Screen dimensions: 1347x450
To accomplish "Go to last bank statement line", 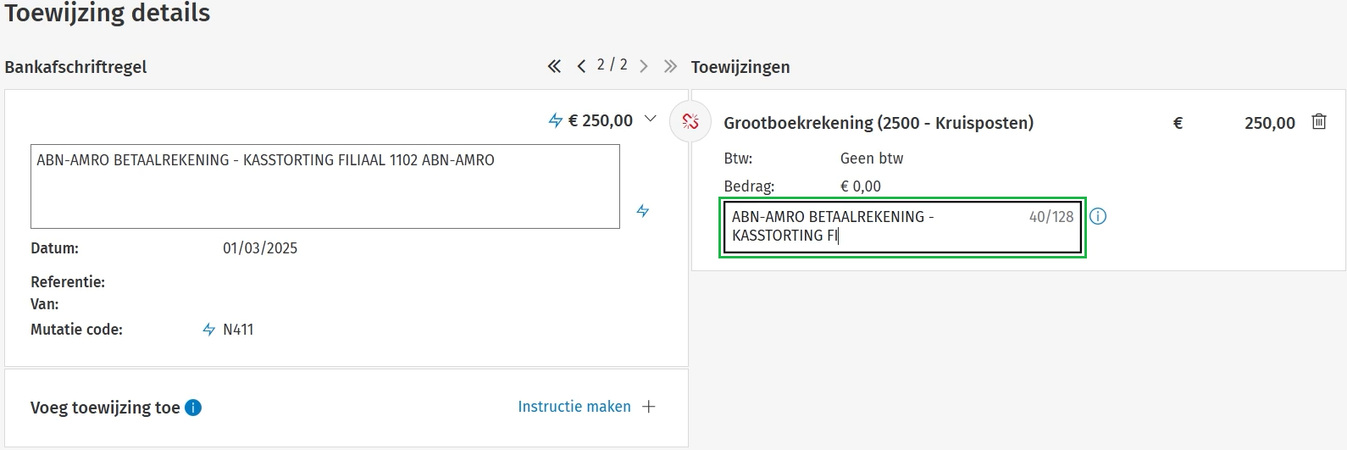I will 670,66.
